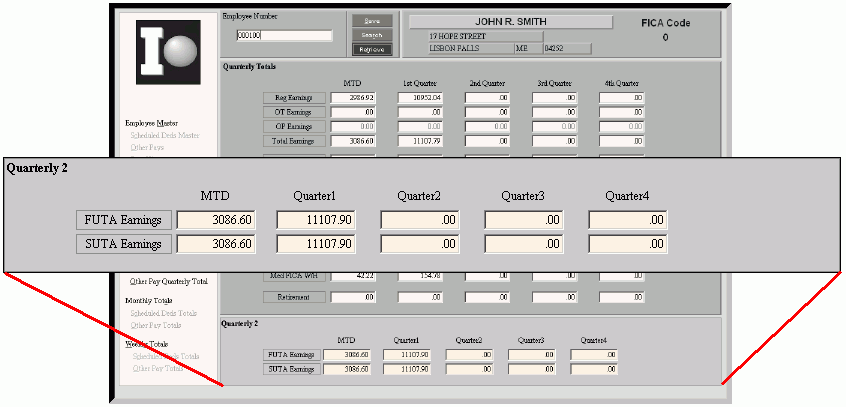Click SUTA Earnings Quarter1 field in zoomed panel

pos(315,244)
